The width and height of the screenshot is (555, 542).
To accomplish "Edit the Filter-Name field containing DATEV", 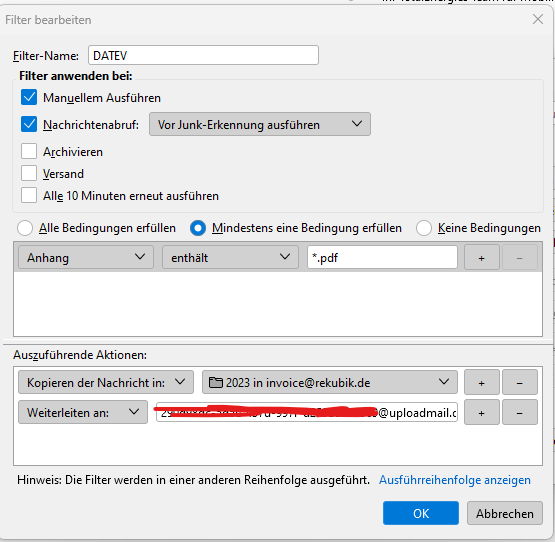I will [203, 55].
